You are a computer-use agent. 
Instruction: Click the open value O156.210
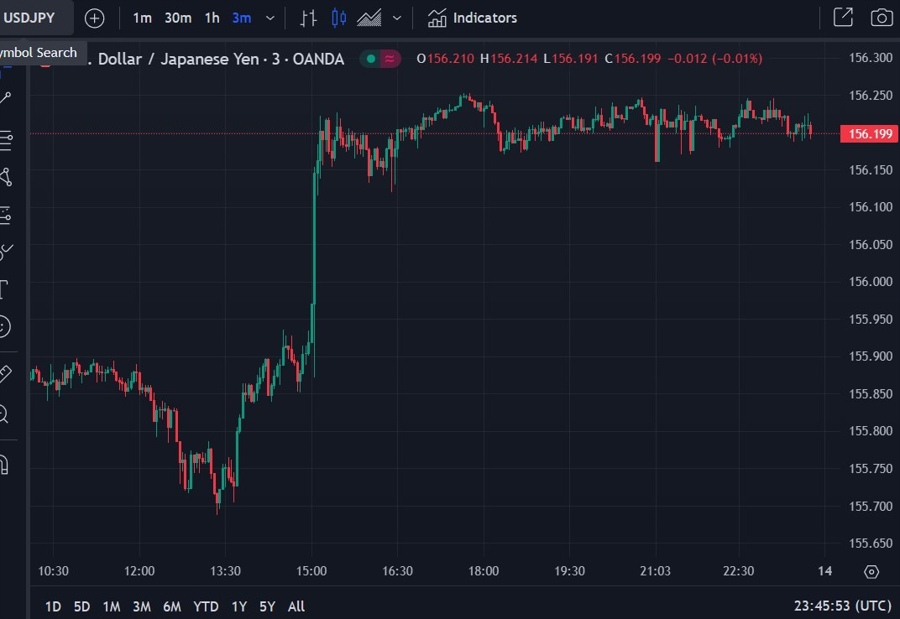pos(445,59)
